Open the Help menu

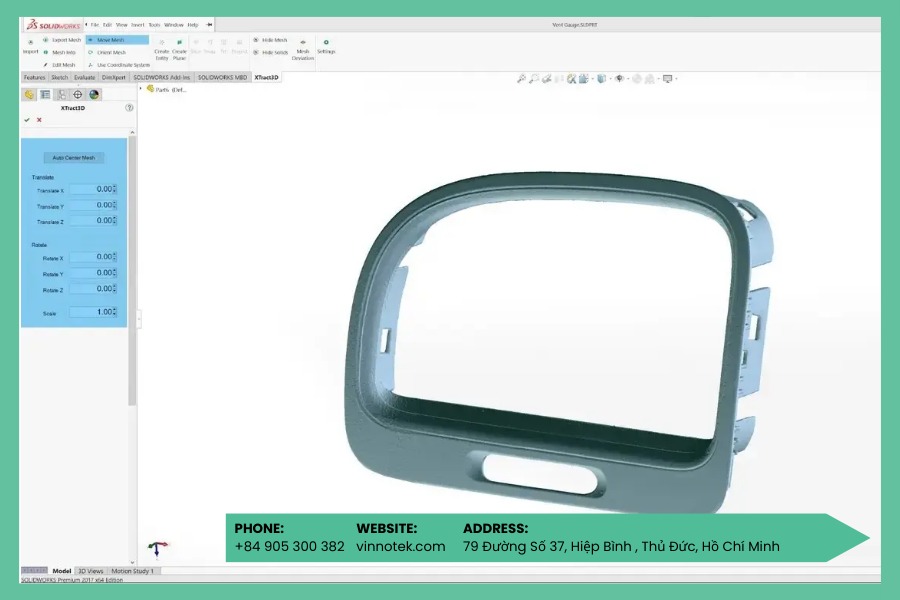[193, 25]
